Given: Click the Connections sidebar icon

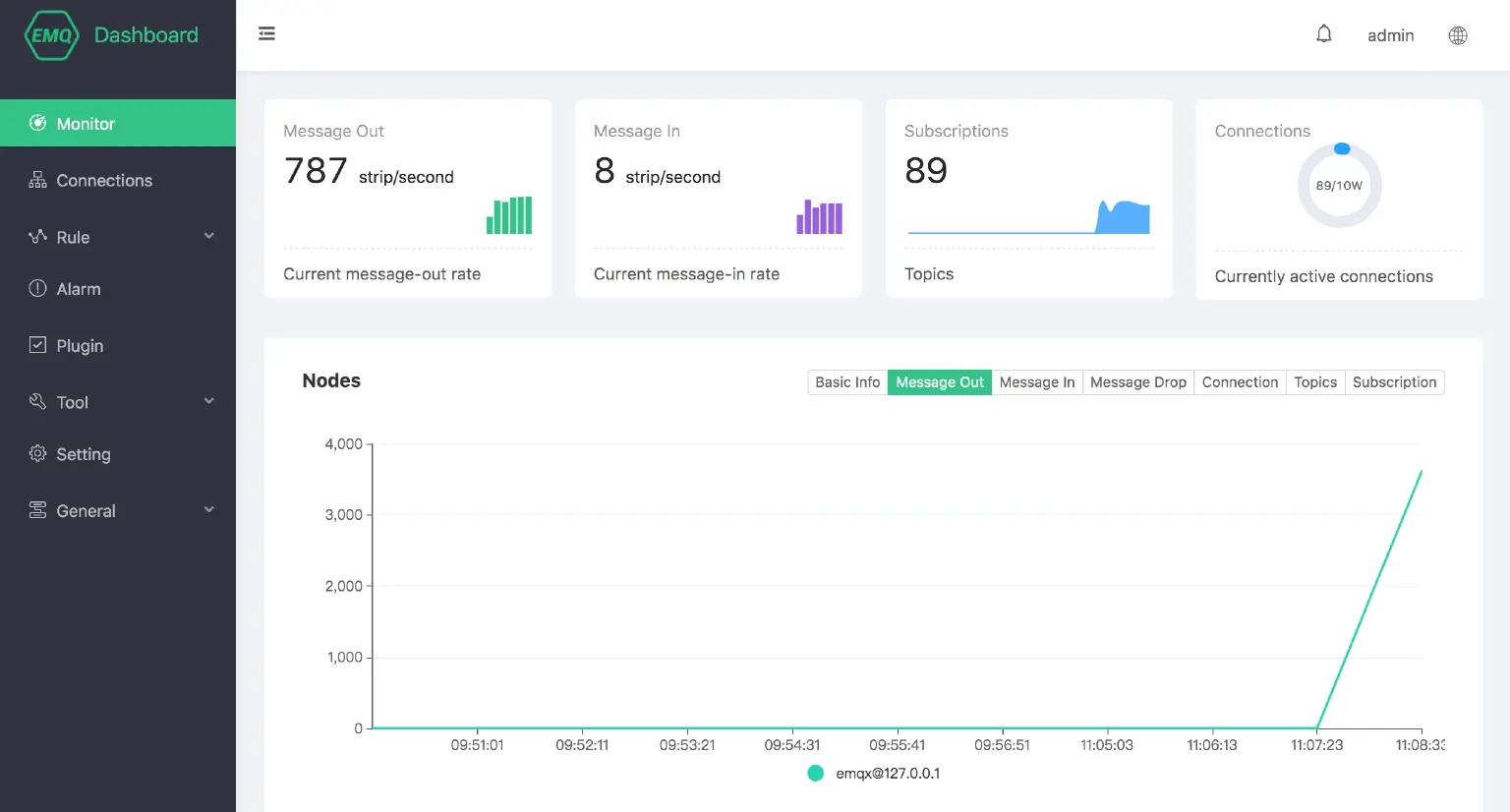Looking at the screenshot, I should tap(38, 180).
